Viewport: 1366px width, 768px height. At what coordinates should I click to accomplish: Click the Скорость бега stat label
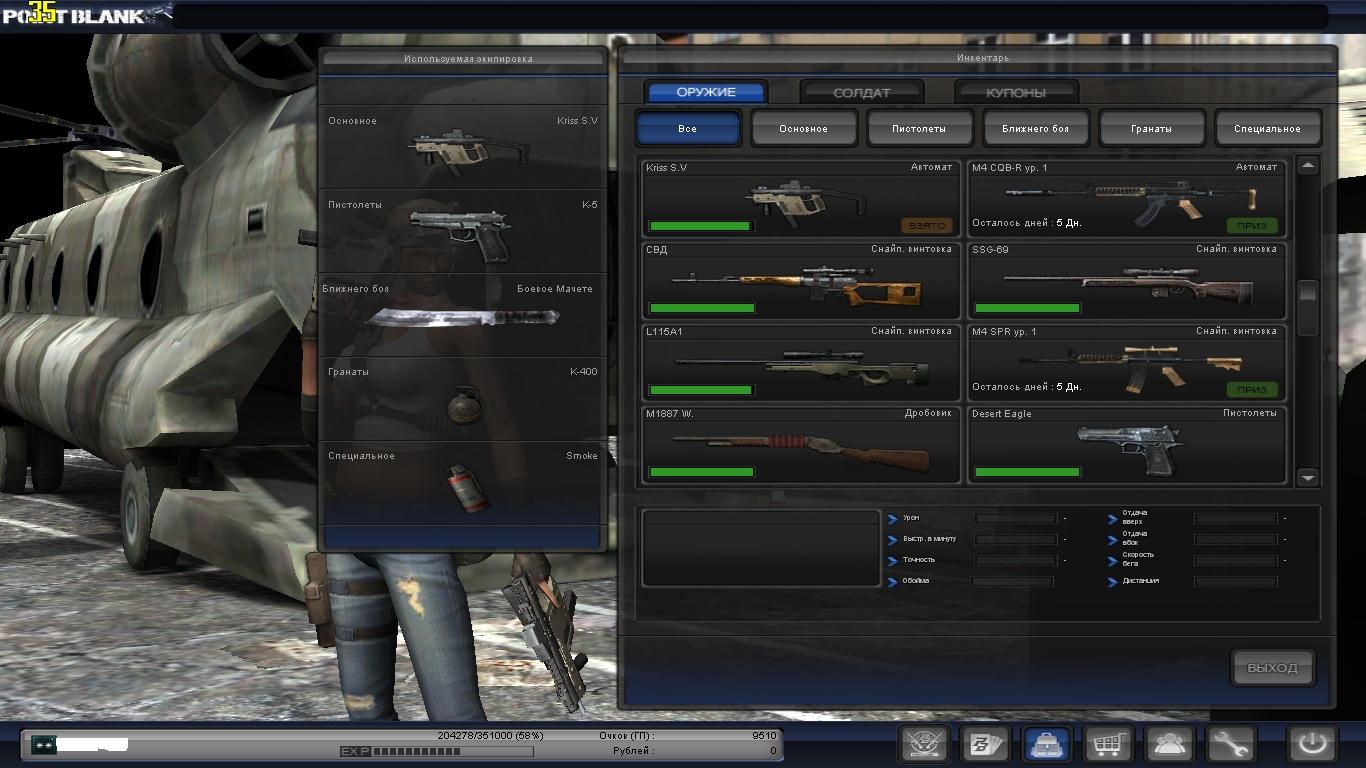pos(1138,559)
